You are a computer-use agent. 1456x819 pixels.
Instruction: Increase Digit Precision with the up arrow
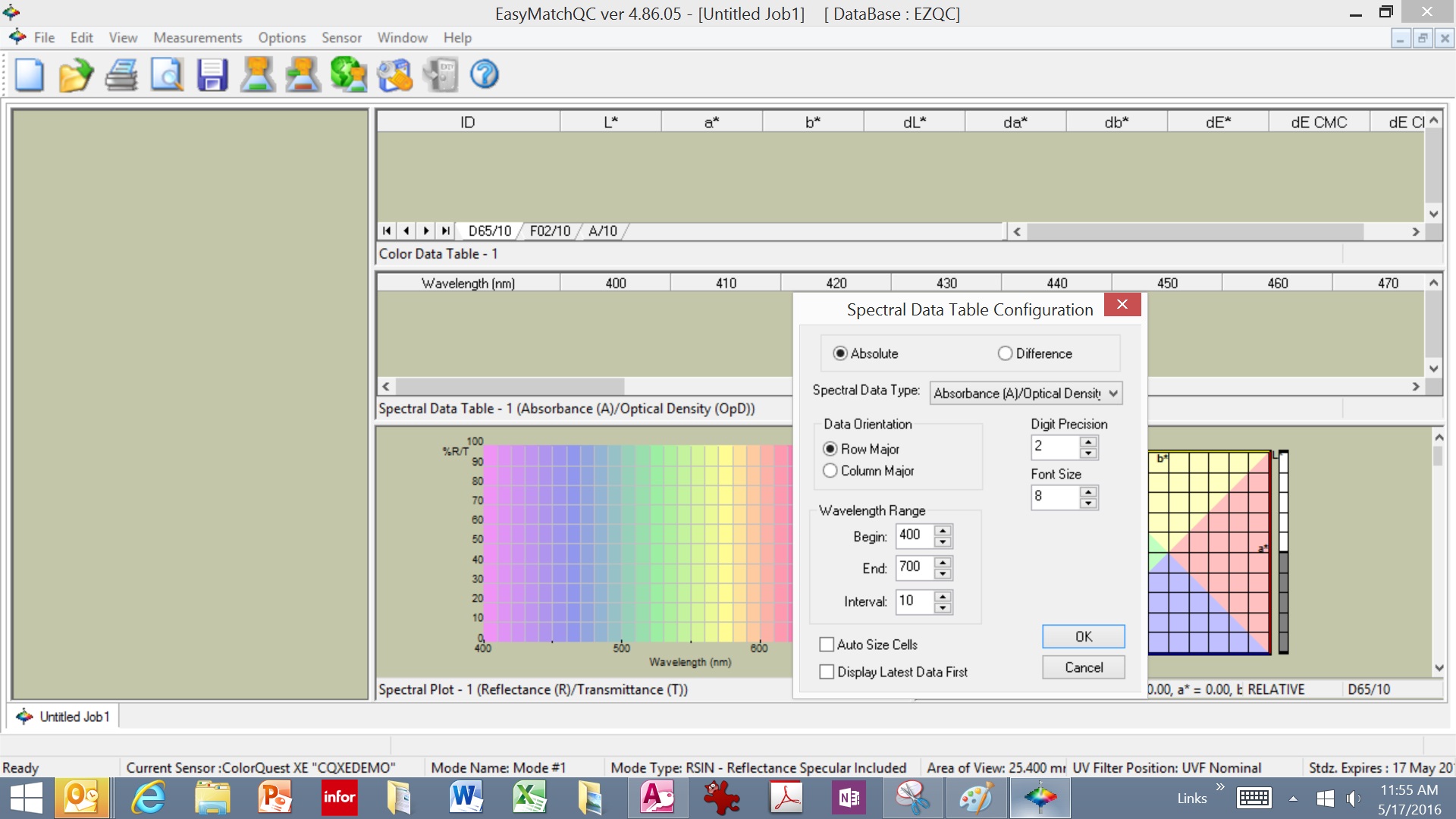pyautogui.click(x=1088, y=441)
